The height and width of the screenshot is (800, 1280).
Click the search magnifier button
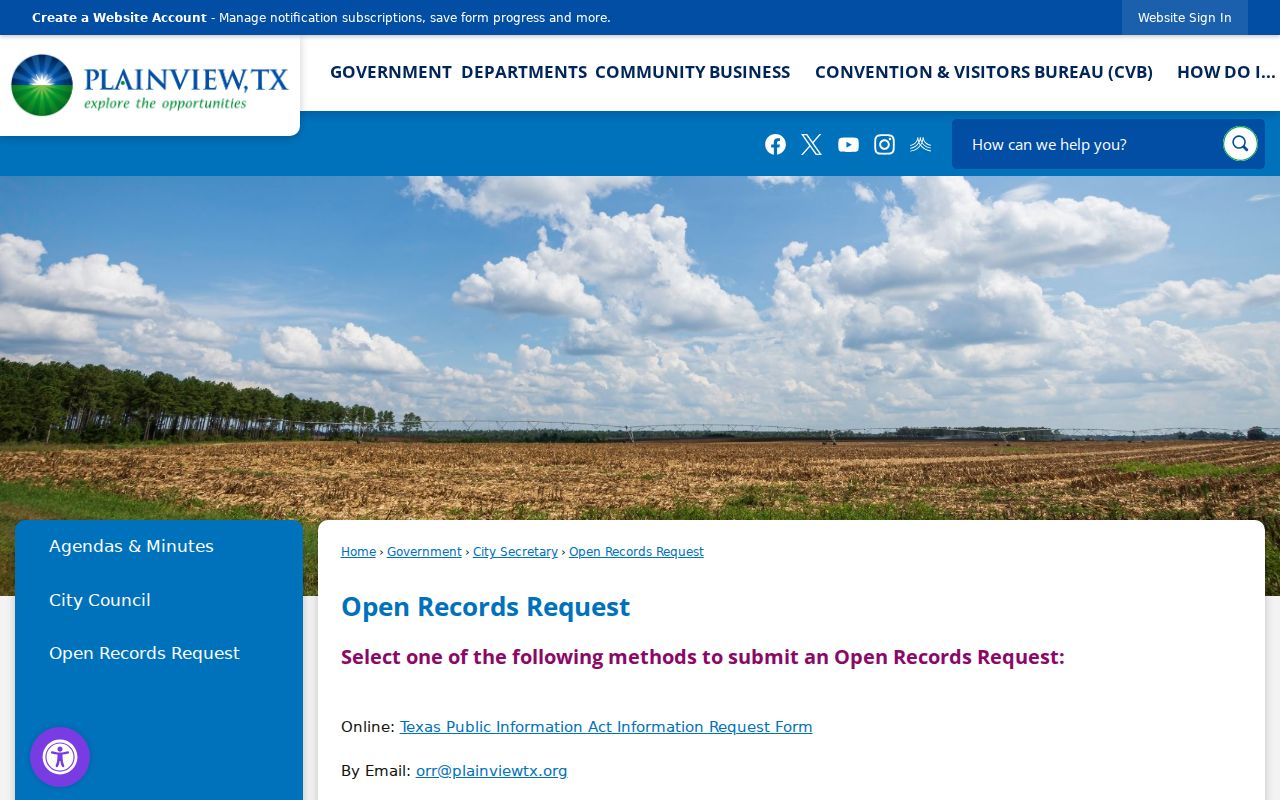click(x=1240, y=144)
